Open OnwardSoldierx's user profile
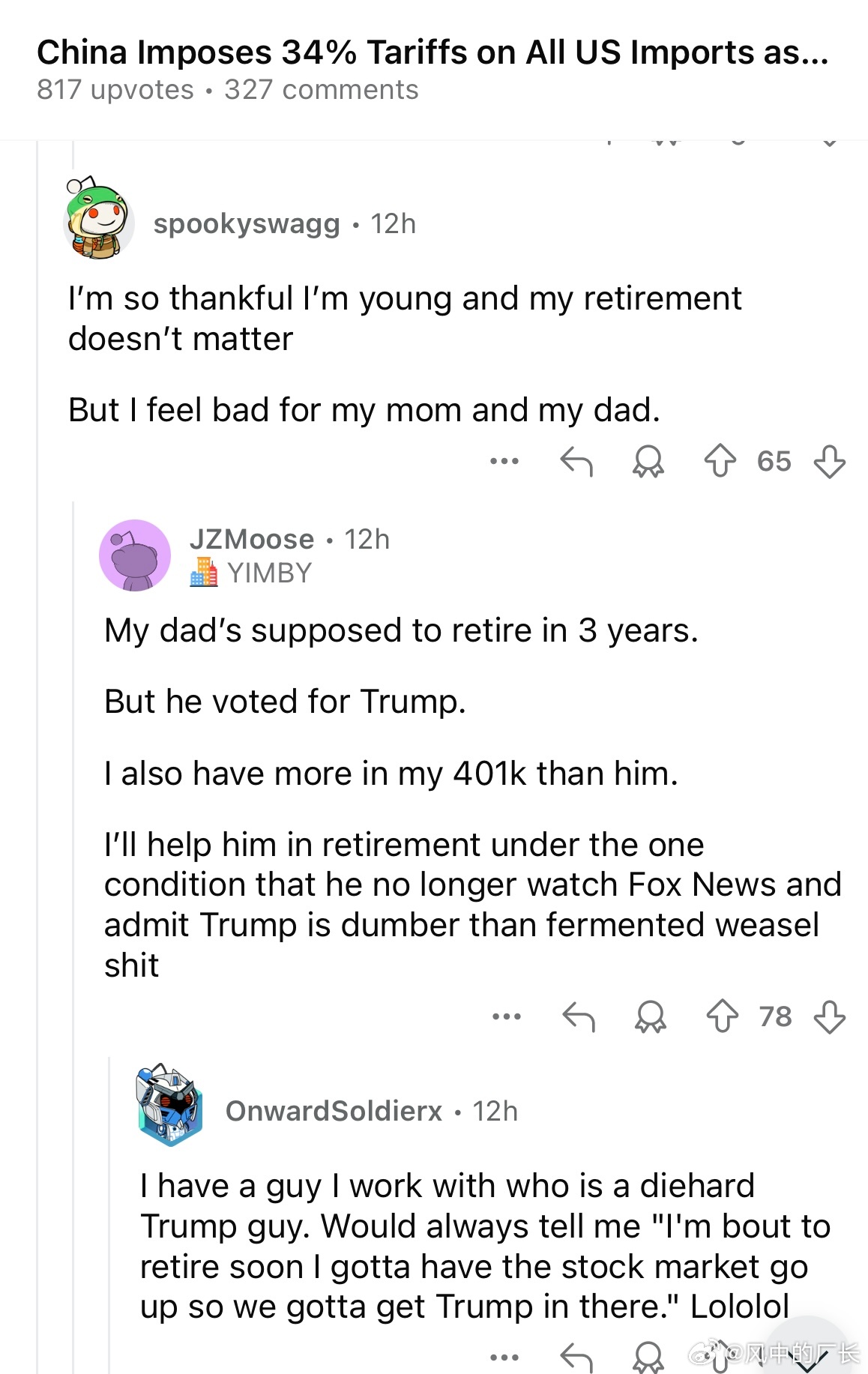The width and height of the screenshot is (868, 1374). (334, 1111)
